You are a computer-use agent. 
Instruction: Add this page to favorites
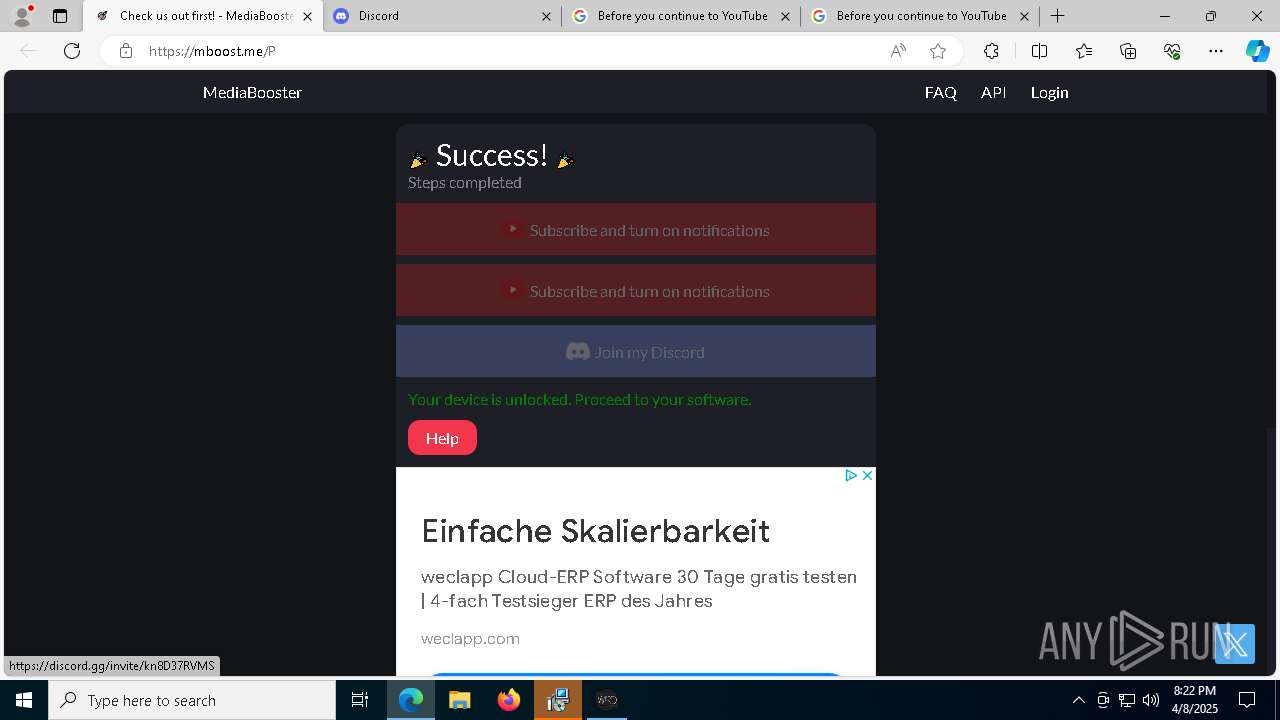(x=938, y=51)
